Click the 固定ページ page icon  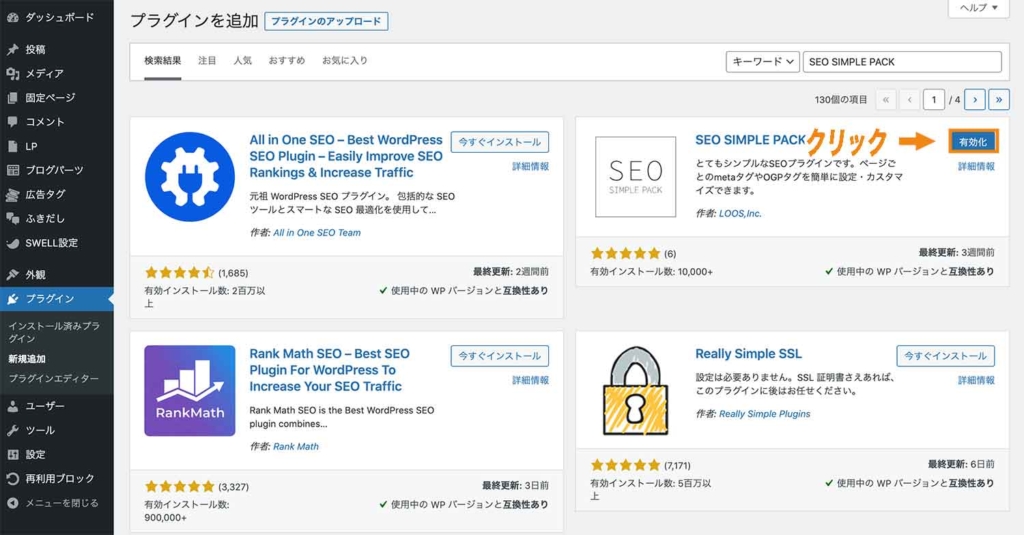12,98
